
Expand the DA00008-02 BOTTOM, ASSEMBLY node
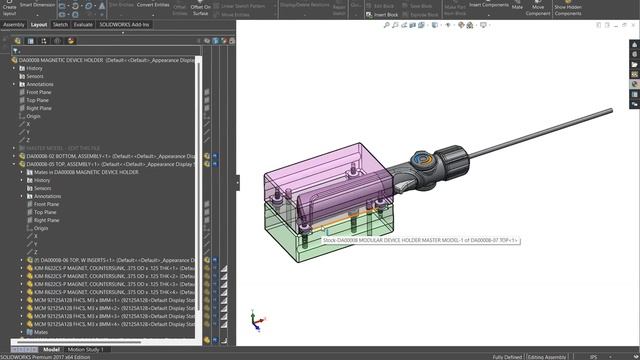click(14, 156)
